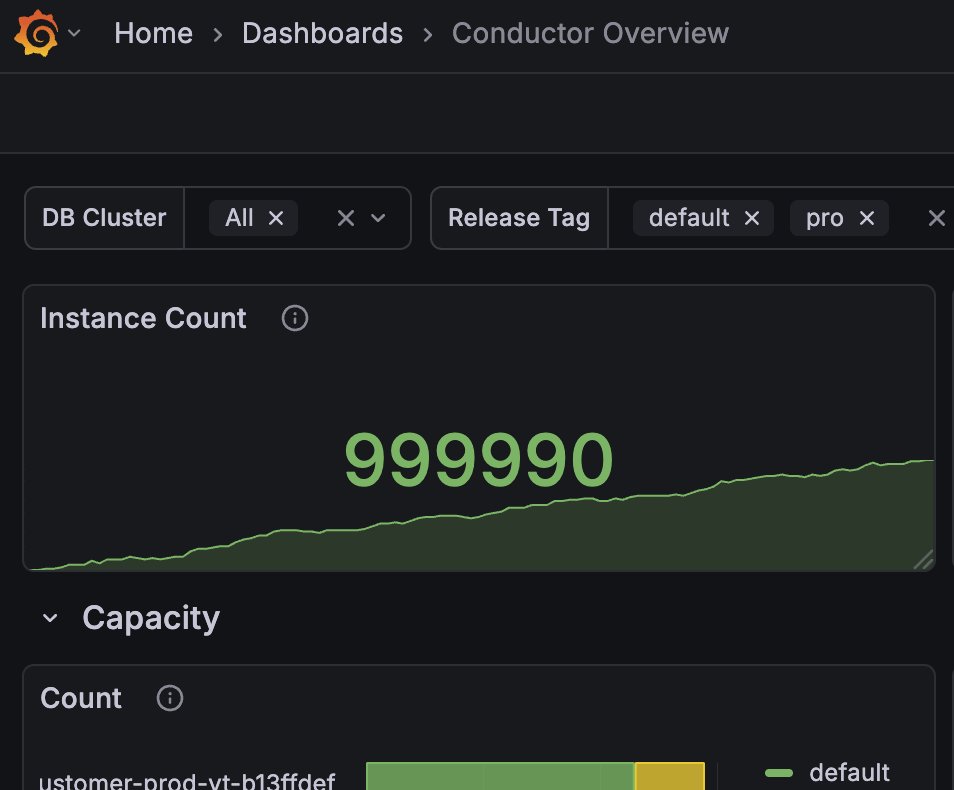
Task: Open Dashboards breadcrumb link
Action: point(322,33)
